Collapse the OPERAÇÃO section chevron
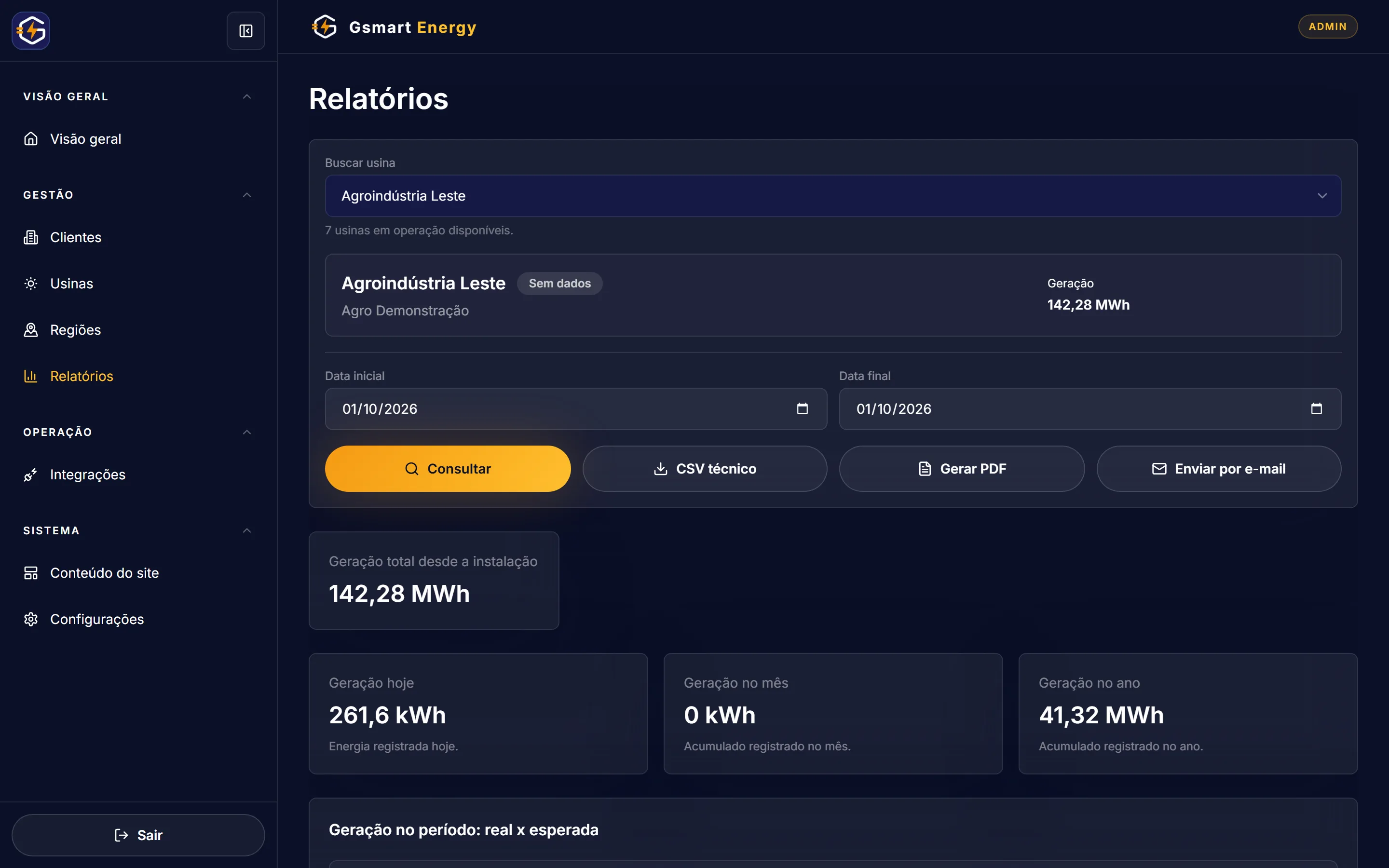This screenshot has width=1389, height=868. (247, 432)
